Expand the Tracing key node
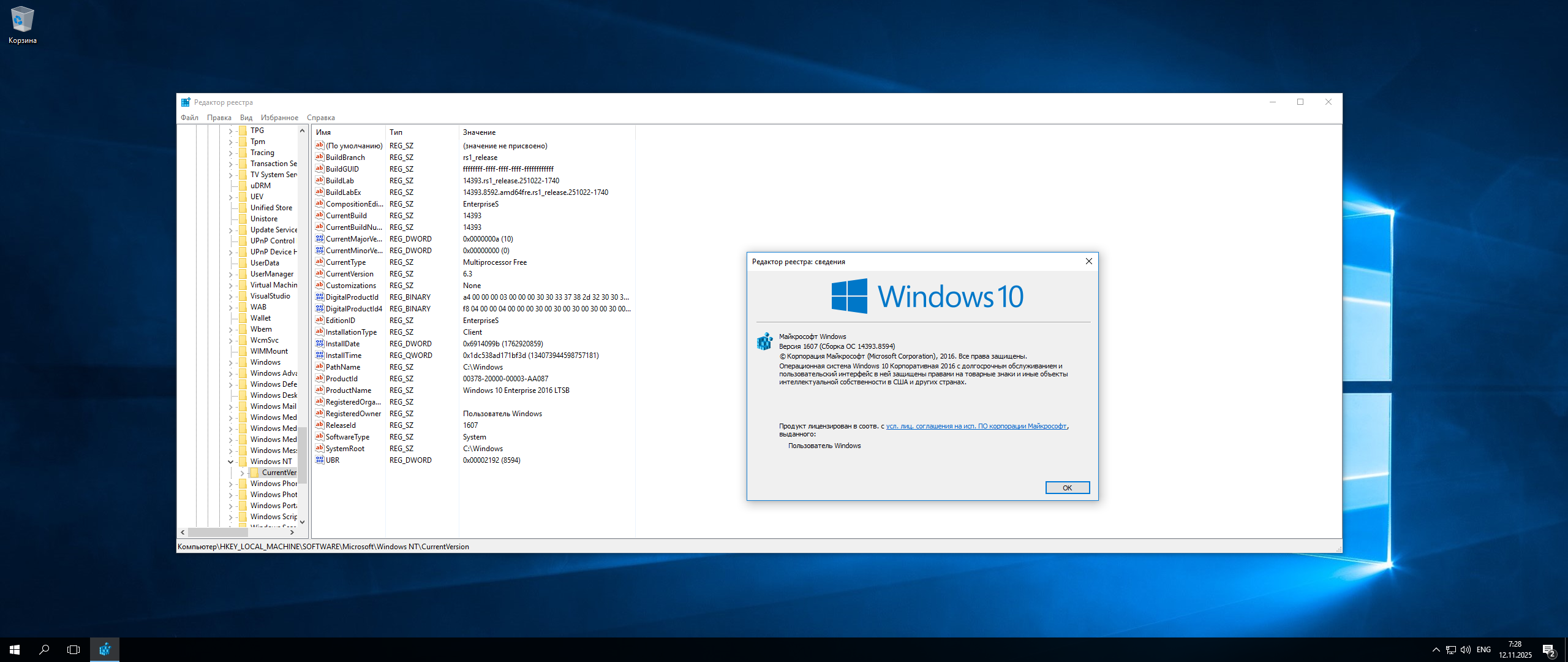Screen dimensions: 1568x662 point(231,153)
